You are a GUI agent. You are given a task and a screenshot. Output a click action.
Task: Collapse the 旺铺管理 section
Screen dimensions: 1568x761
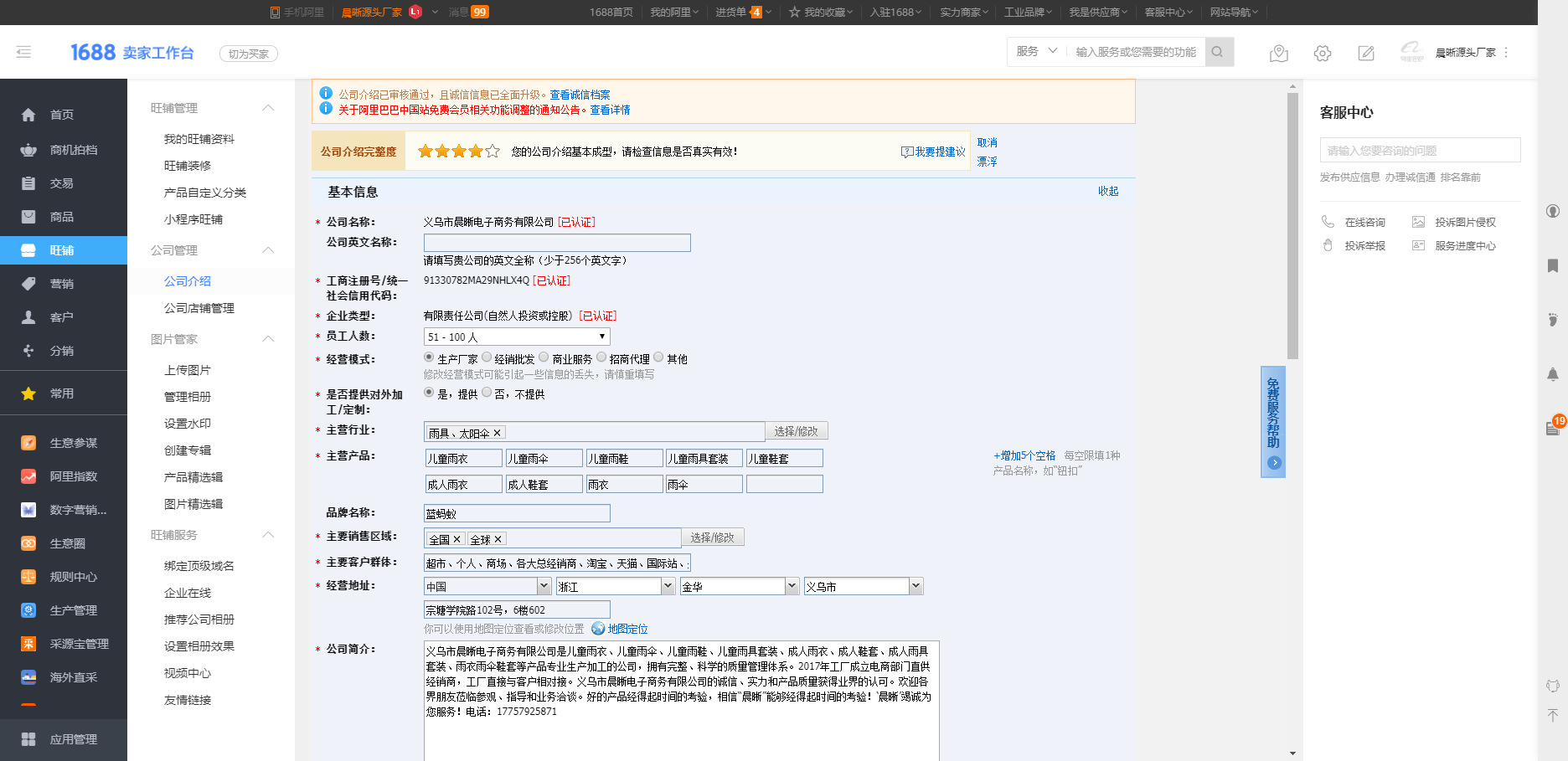268,108
